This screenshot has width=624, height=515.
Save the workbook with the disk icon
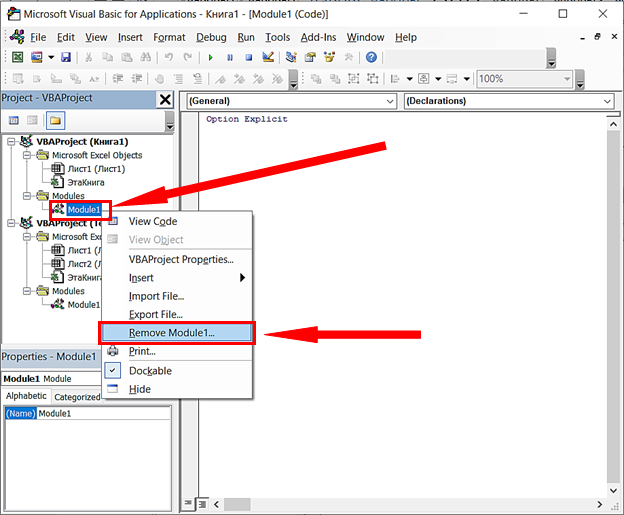66,57
